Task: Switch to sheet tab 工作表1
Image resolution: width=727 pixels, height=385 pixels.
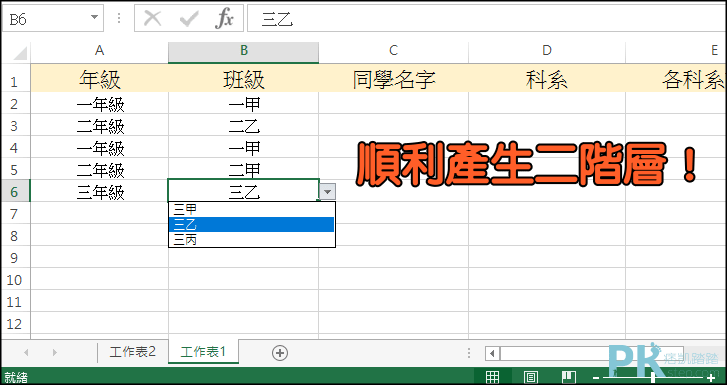Action: [203, 352]
